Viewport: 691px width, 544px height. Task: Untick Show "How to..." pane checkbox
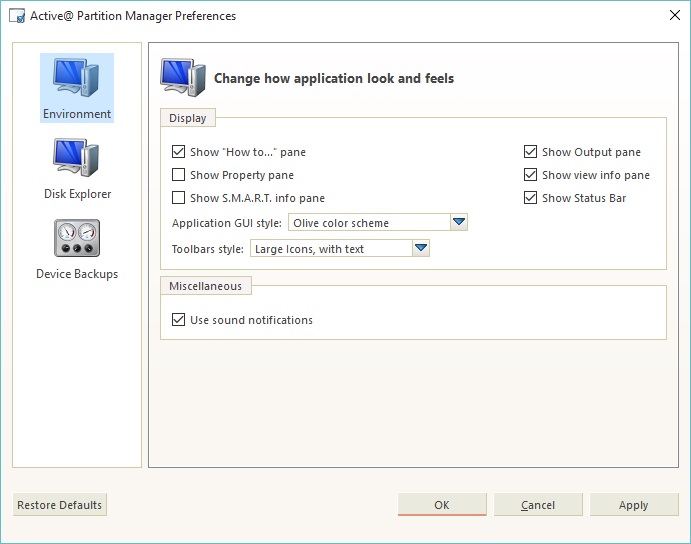tap(178, 152)
